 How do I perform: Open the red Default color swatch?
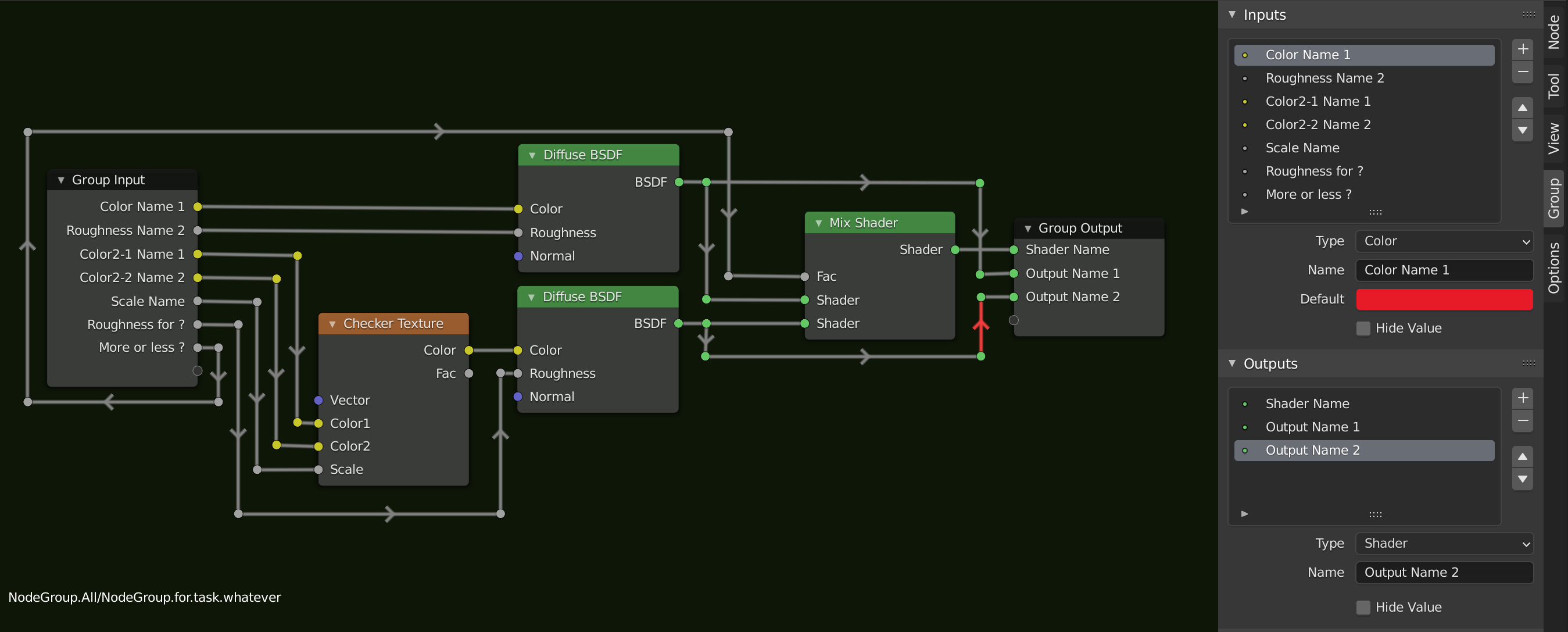click(1444, 299)
